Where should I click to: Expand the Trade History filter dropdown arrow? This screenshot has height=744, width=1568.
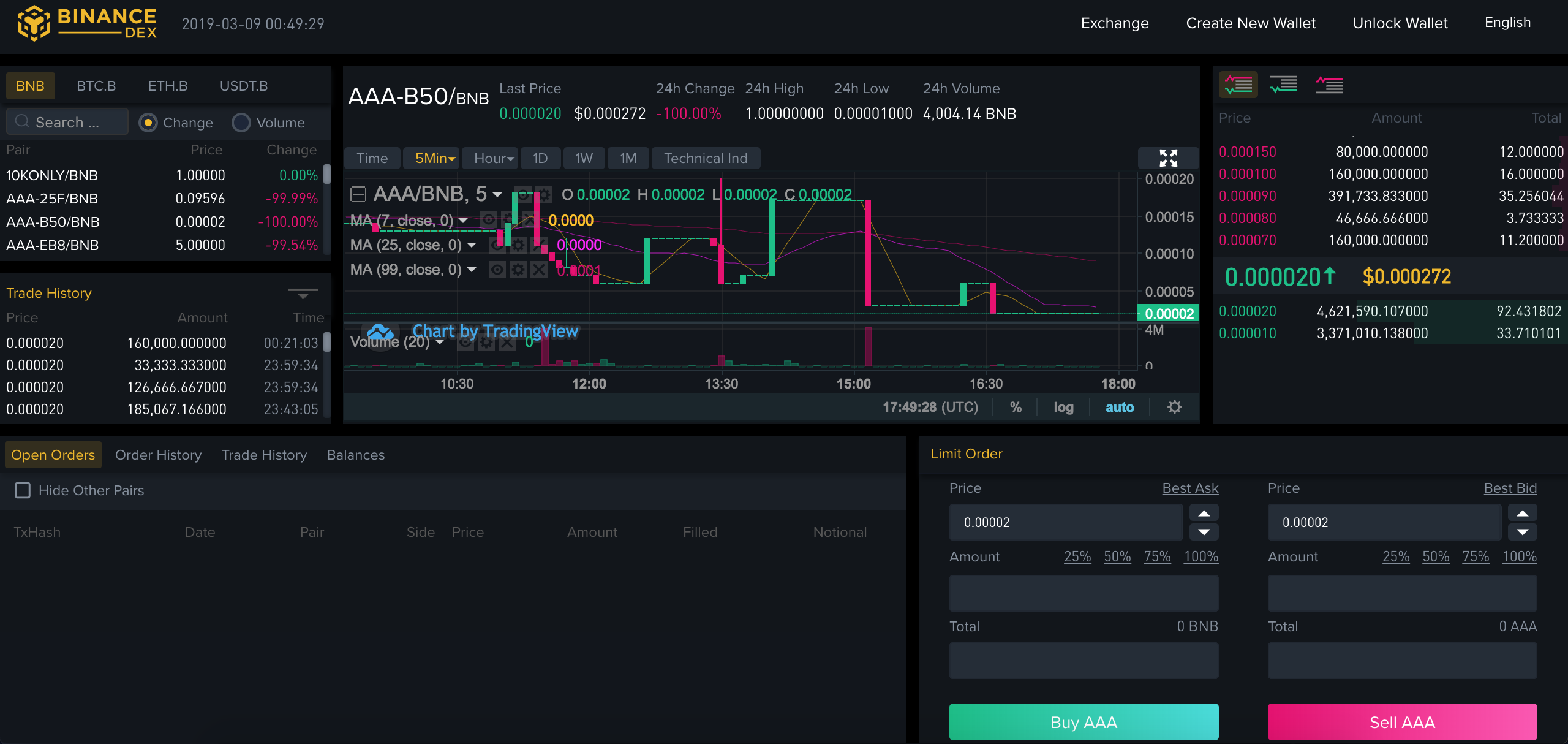pyautogui.click(x=303, y=294)
